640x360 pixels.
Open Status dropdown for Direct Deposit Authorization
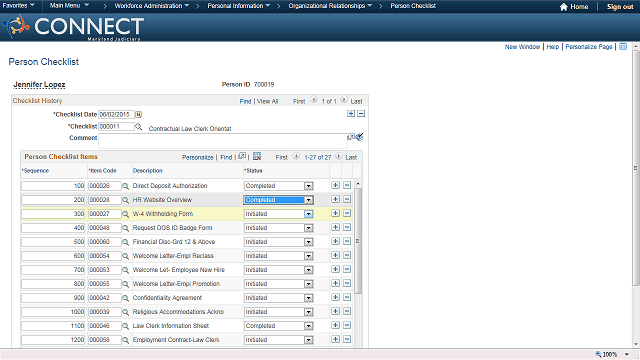point(309,186)
